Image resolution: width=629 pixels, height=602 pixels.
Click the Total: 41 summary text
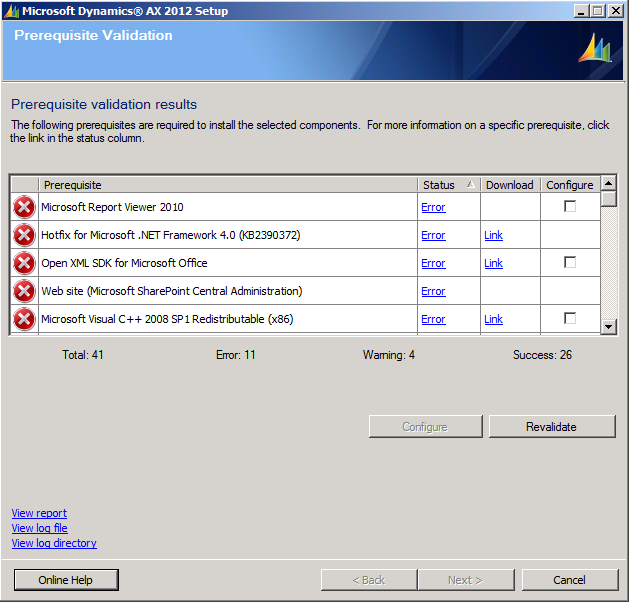pos(83,355)
